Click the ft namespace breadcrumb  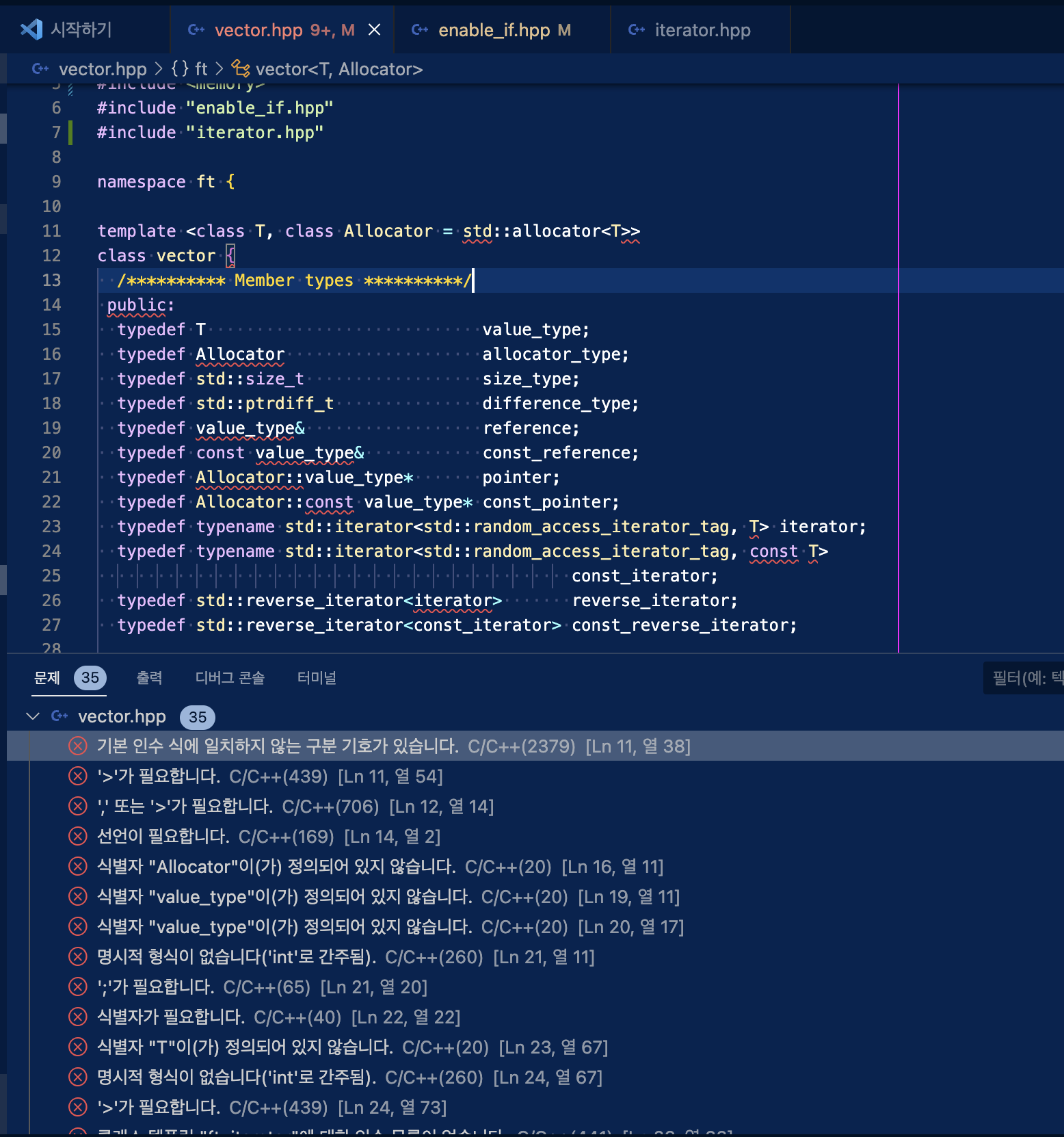click(x=200, y=69)
